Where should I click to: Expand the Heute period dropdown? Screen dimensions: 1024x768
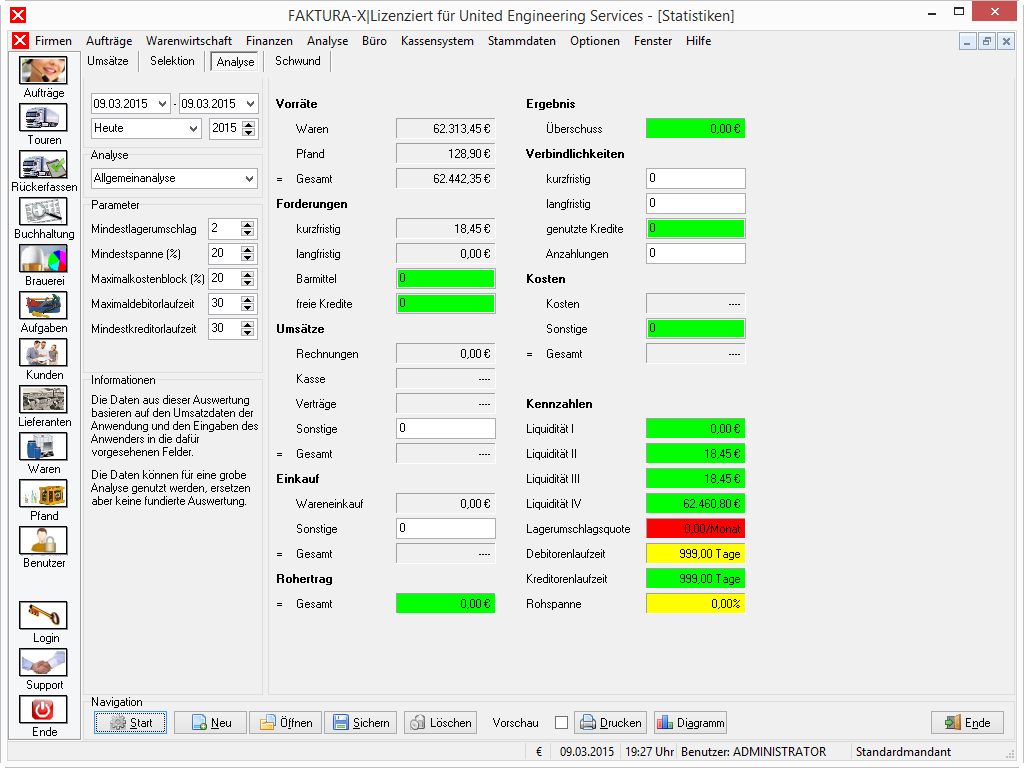[x=193, y=129]
